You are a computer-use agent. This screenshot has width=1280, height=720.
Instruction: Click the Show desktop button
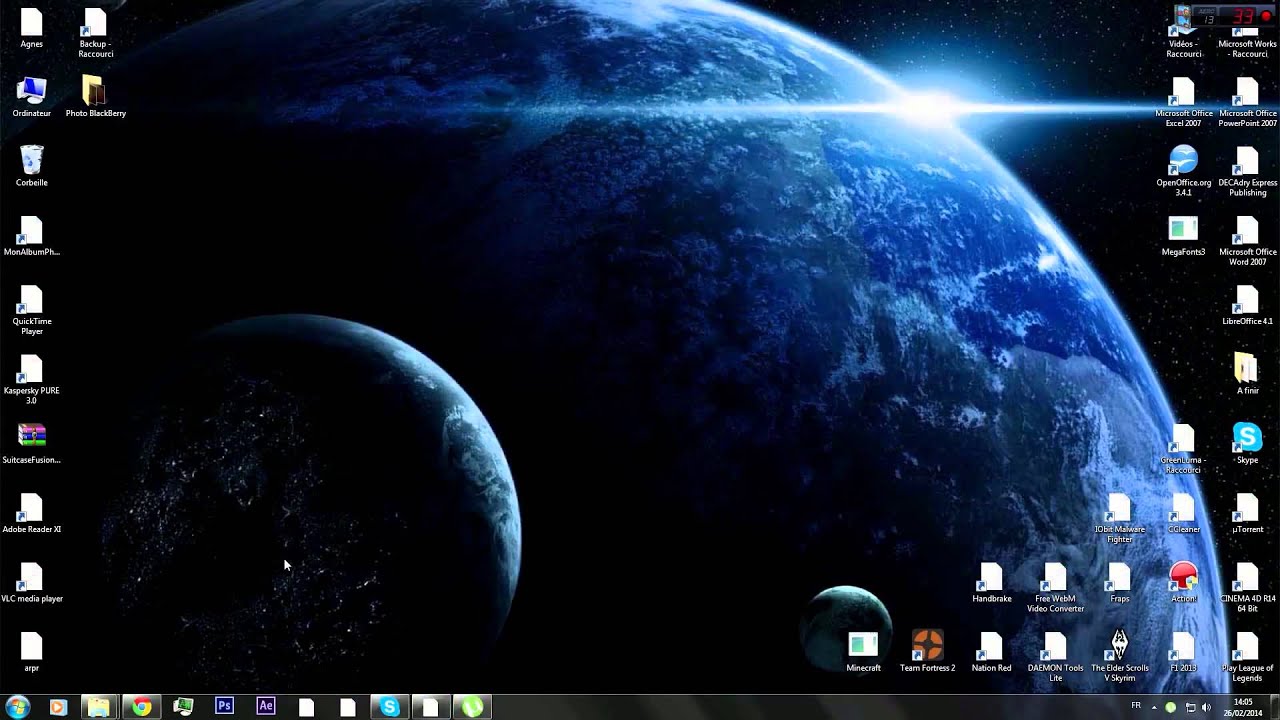pyautogui.click(x=1274, y=707)
